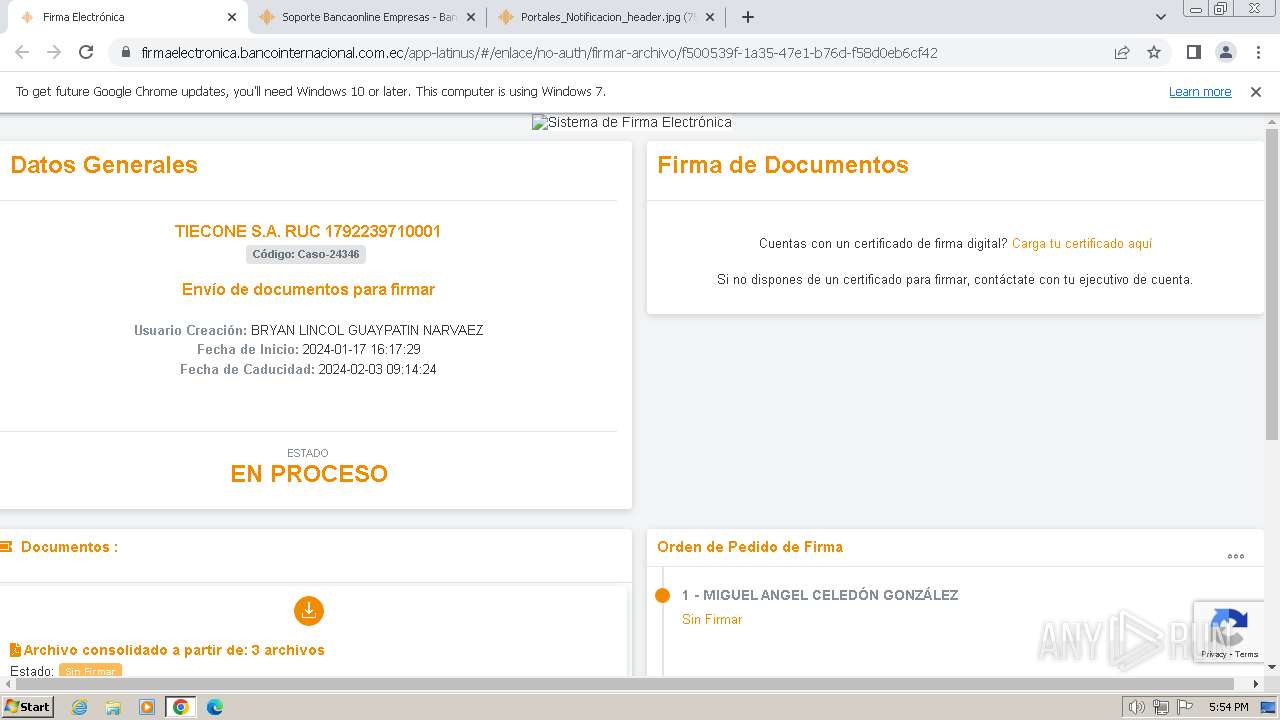Open the Windows Start menu
The image size is (1280, 720).
coord(28,706)
